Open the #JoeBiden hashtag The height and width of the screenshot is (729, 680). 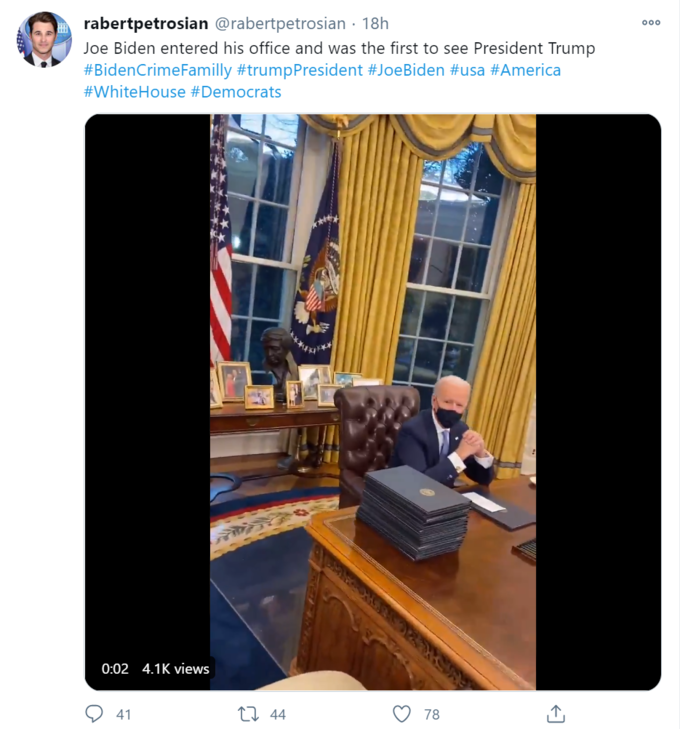(x=406, y=70)
